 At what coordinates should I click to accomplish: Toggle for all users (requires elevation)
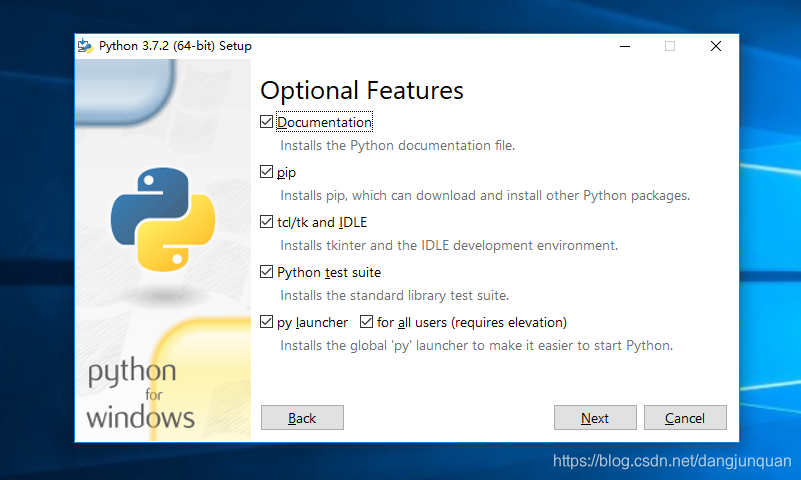(366, 322)
